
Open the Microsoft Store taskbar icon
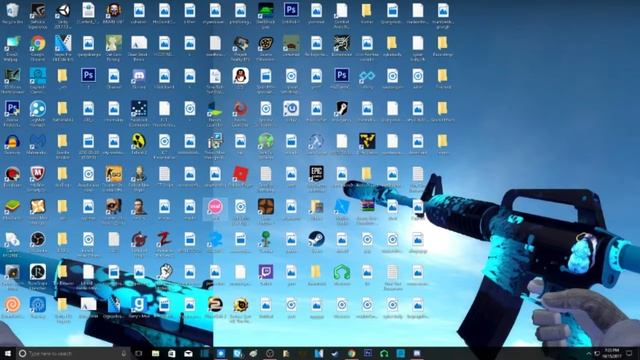(x=172, y=353)
